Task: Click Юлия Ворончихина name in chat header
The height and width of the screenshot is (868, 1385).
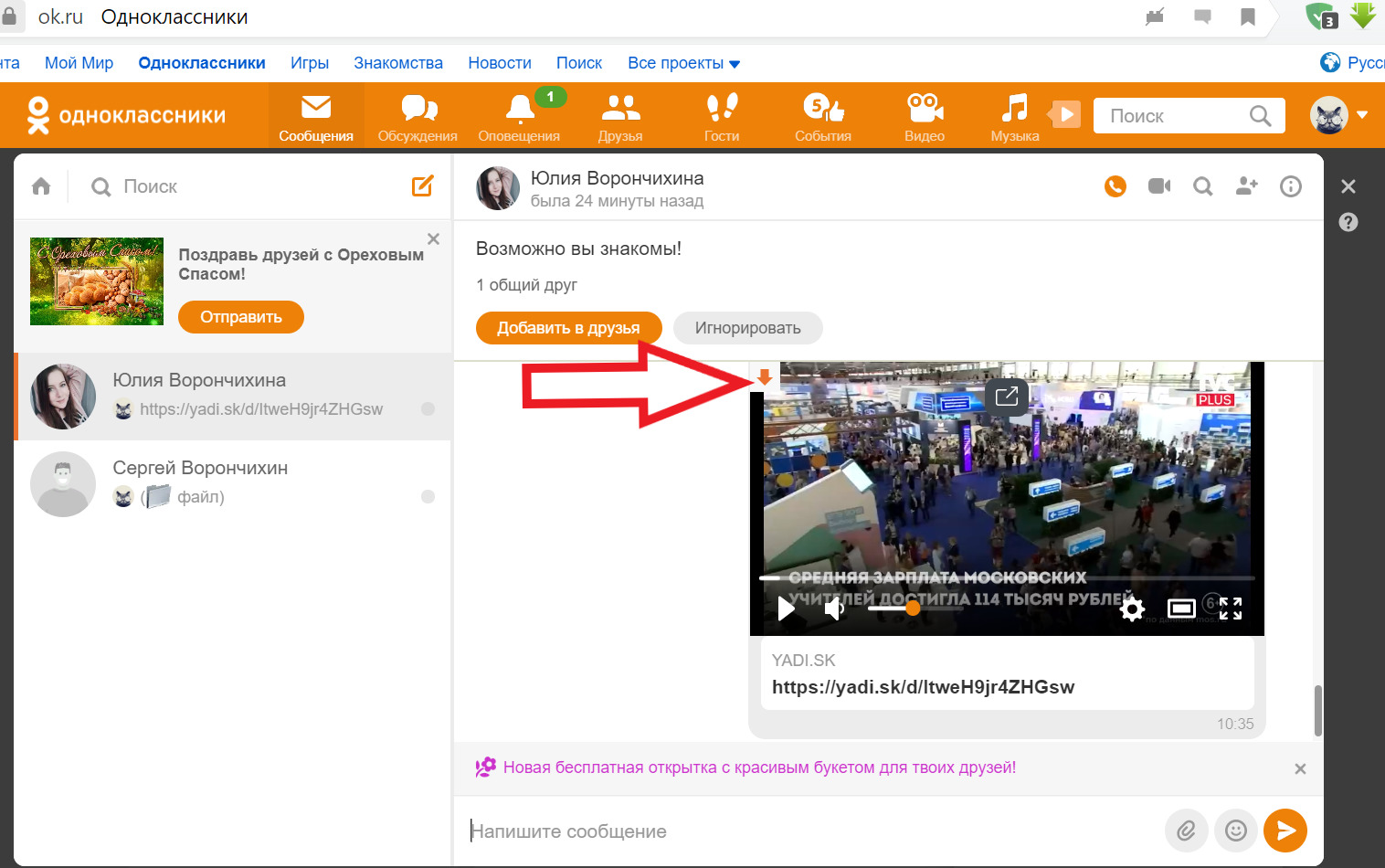Action: point(618,178)
